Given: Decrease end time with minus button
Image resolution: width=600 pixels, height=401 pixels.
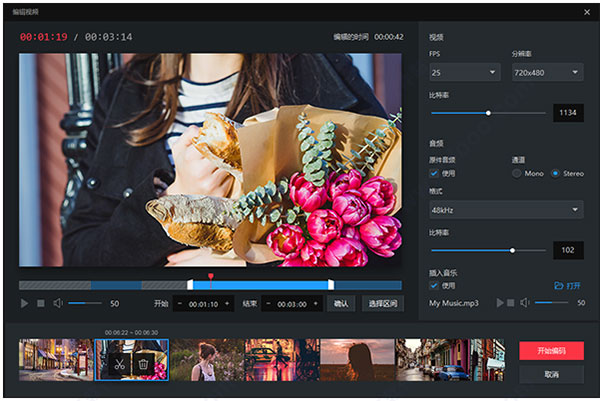Looking at the screenshot, I should coord(268,304).
